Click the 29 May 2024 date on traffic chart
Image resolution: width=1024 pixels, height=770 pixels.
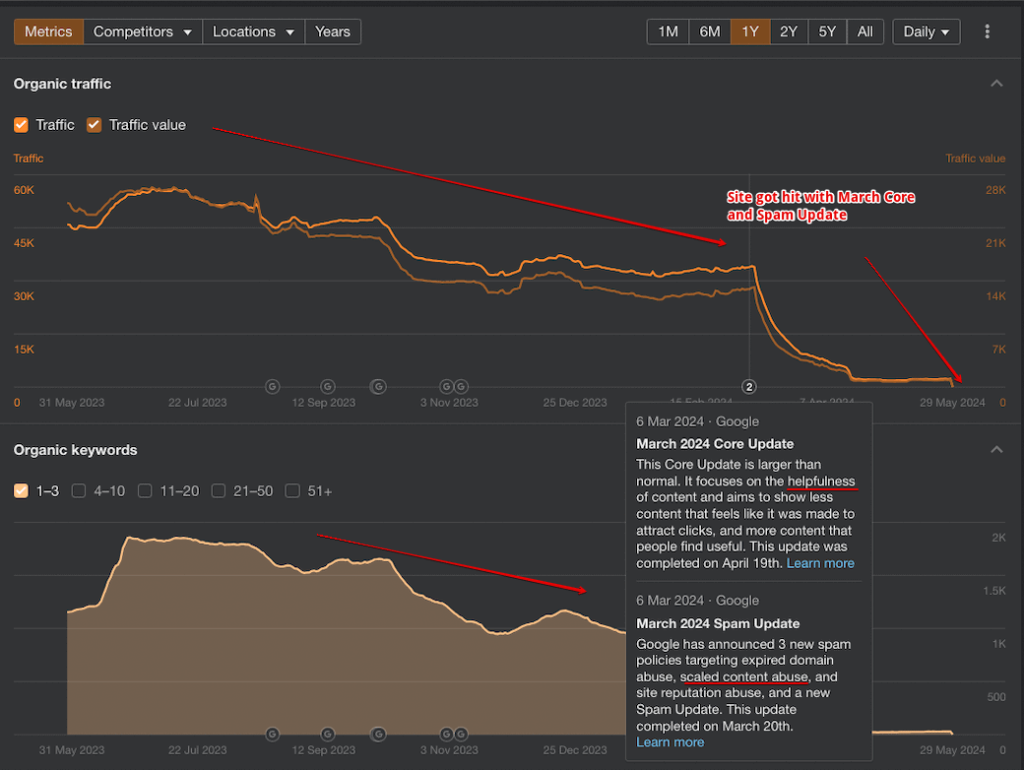pyautogui.click(x=952, y=402)
